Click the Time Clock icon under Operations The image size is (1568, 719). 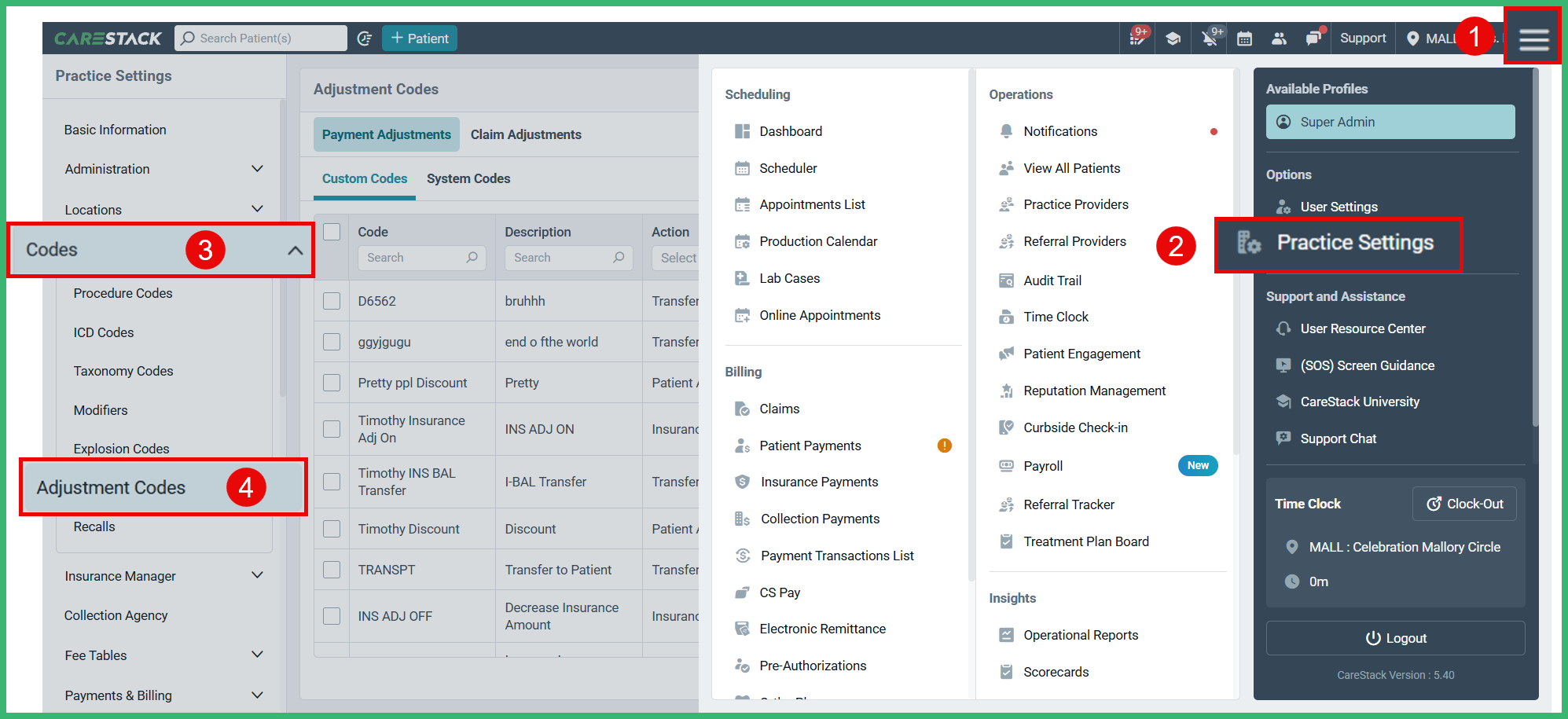click(x=1006, y=317)
